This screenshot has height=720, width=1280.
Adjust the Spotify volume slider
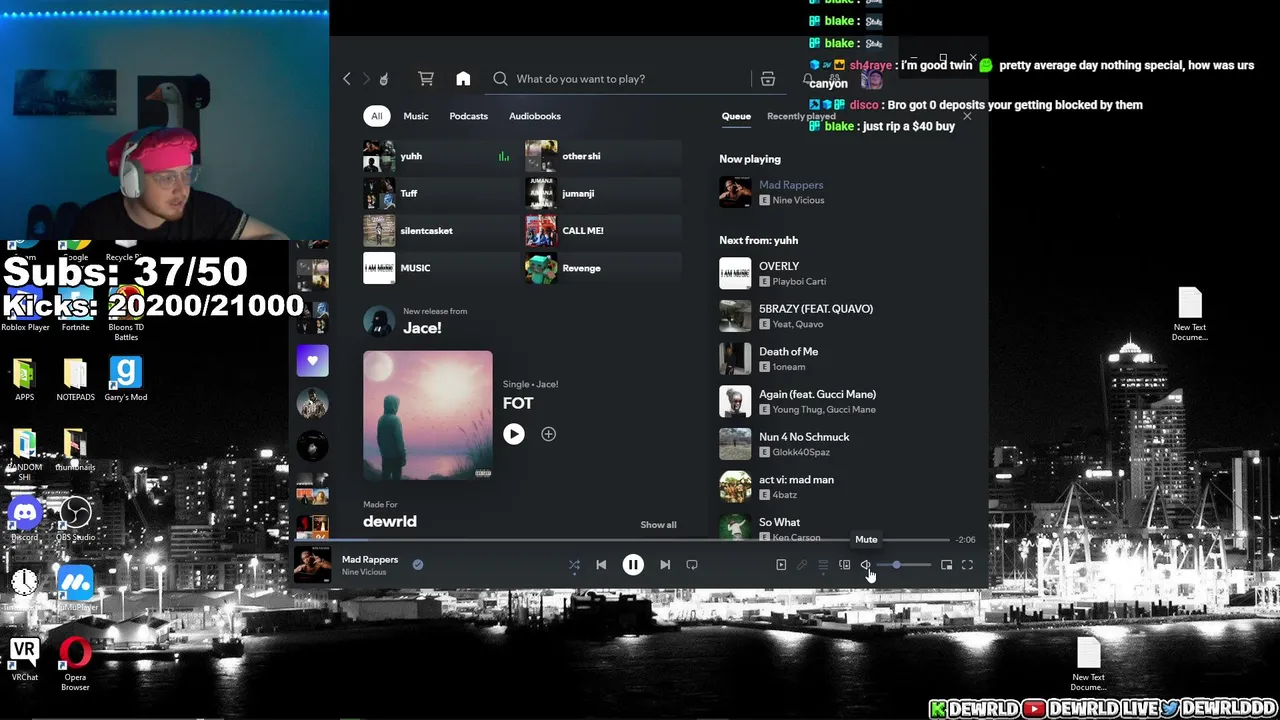[x=903, y=565]
